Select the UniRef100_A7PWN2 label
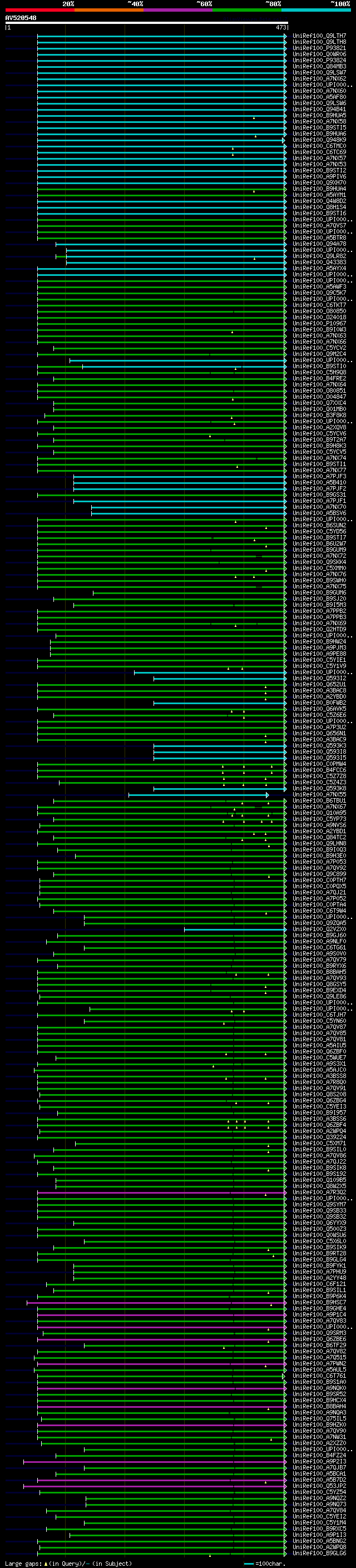 coord(319,1363)
